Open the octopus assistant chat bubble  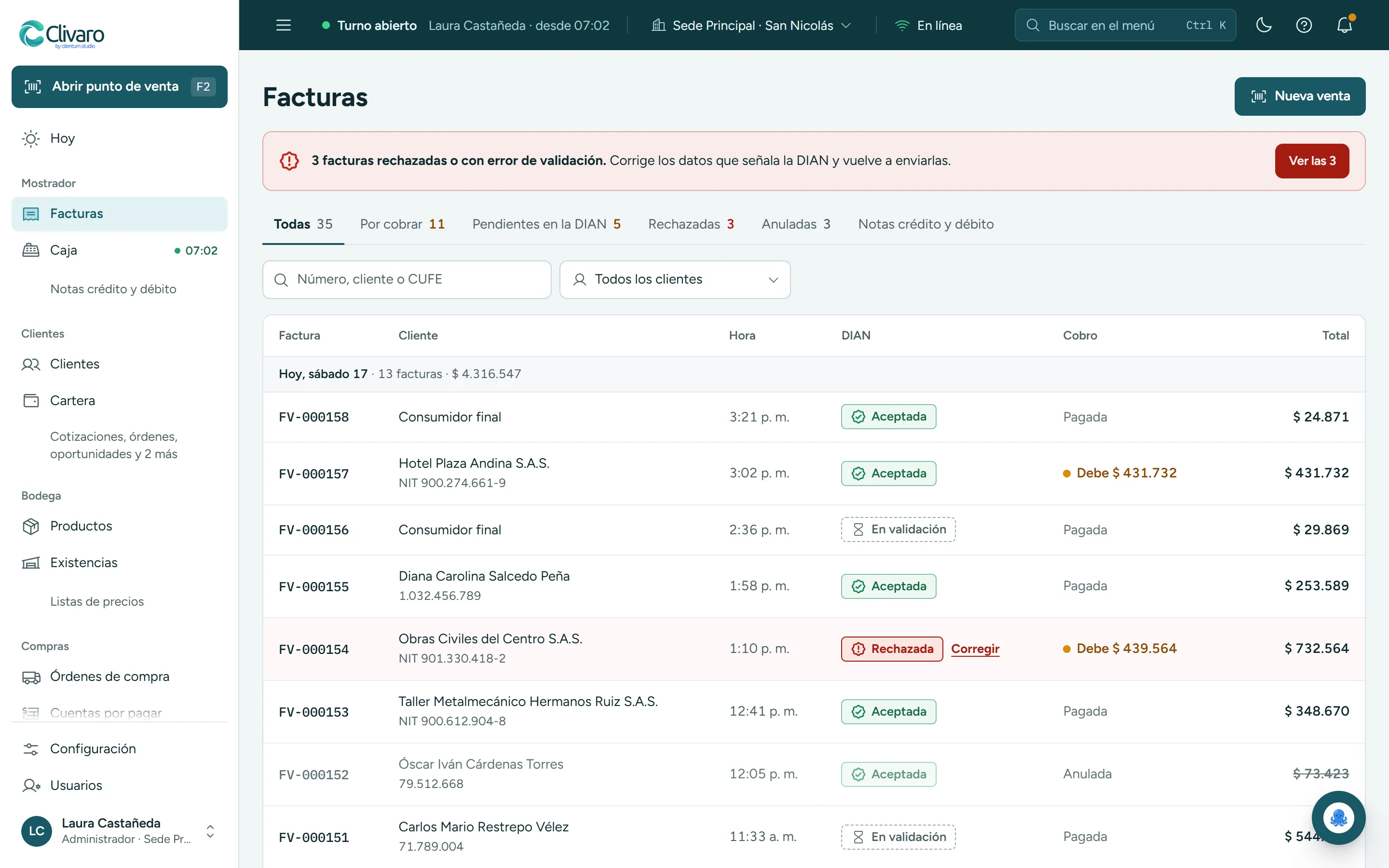(x=1338, y=817)
